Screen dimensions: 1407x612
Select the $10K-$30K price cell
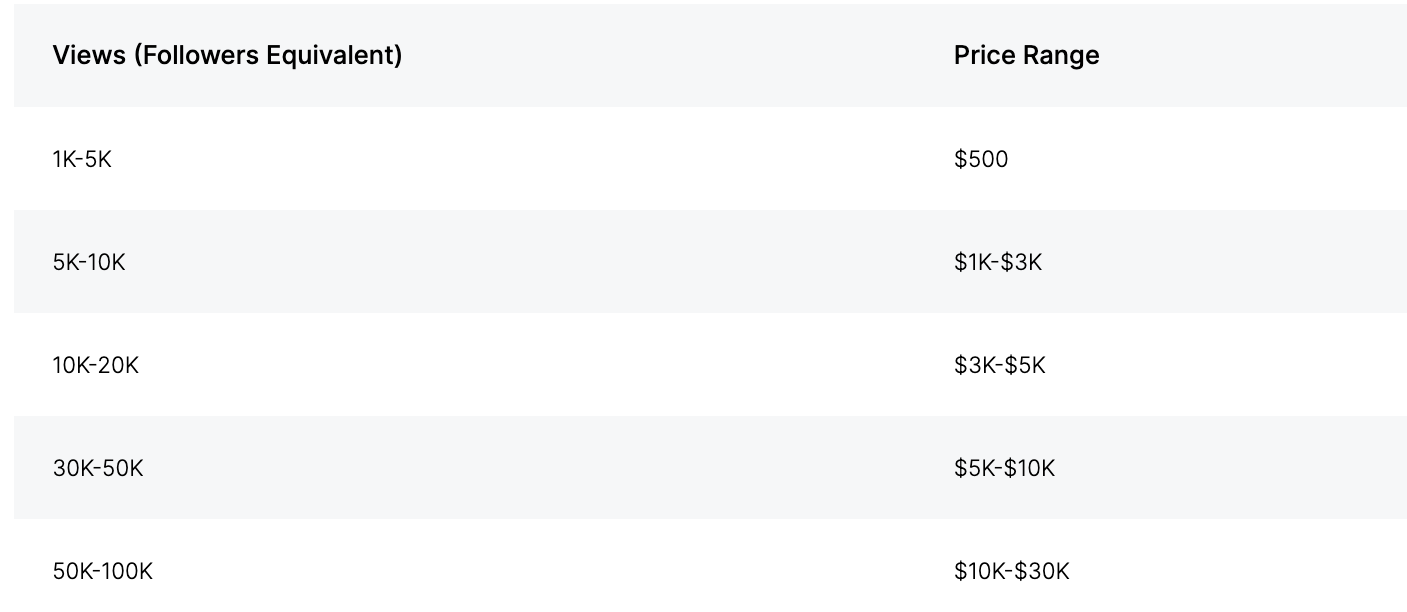point(1011,571)
